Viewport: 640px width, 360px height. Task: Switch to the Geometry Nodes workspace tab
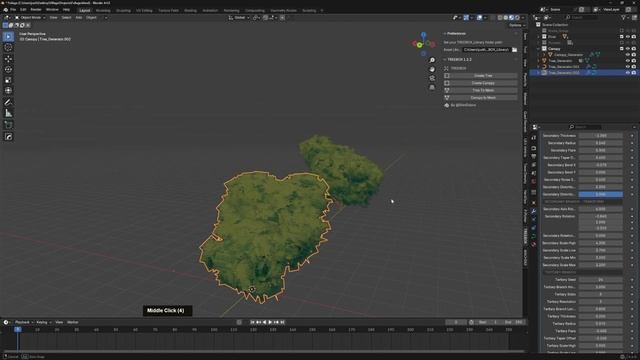283,11
